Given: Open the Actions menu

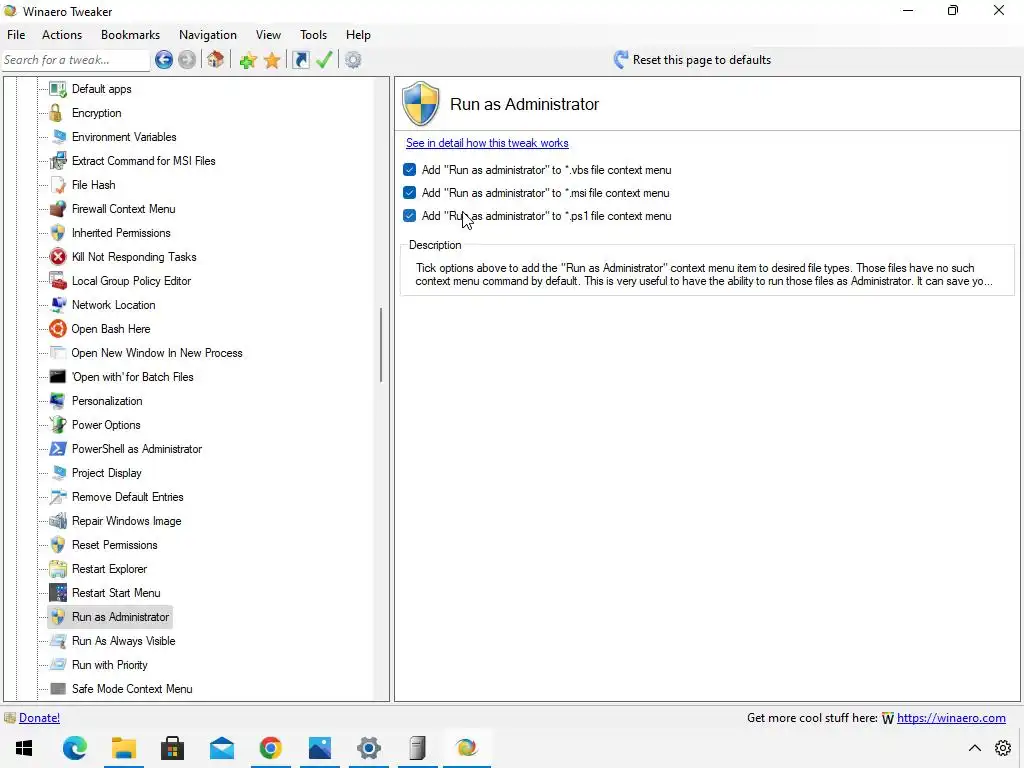Looking at the screenshot, I should coord(62,35).
